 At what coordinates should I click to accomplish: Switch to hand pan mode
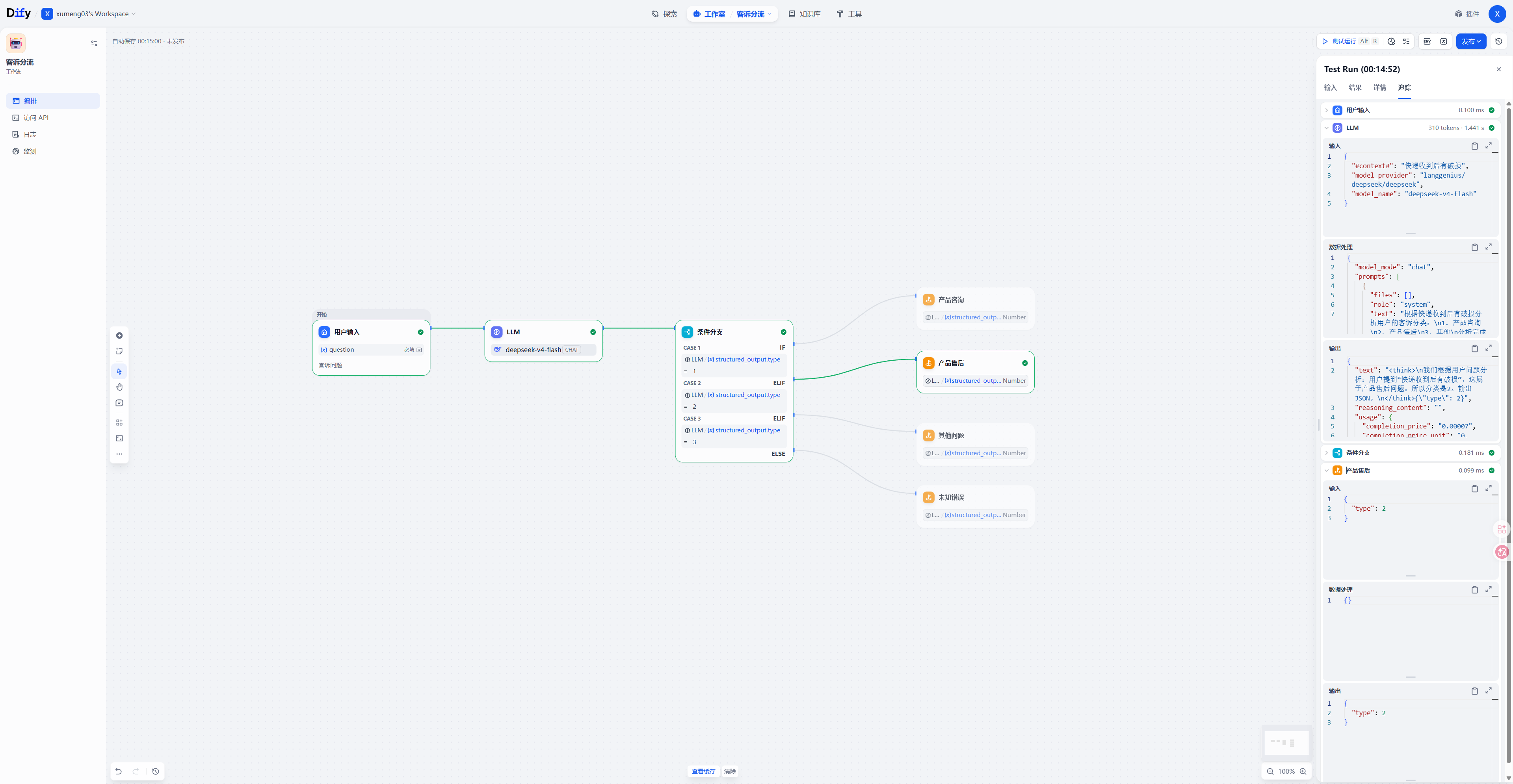coord(119,387)
